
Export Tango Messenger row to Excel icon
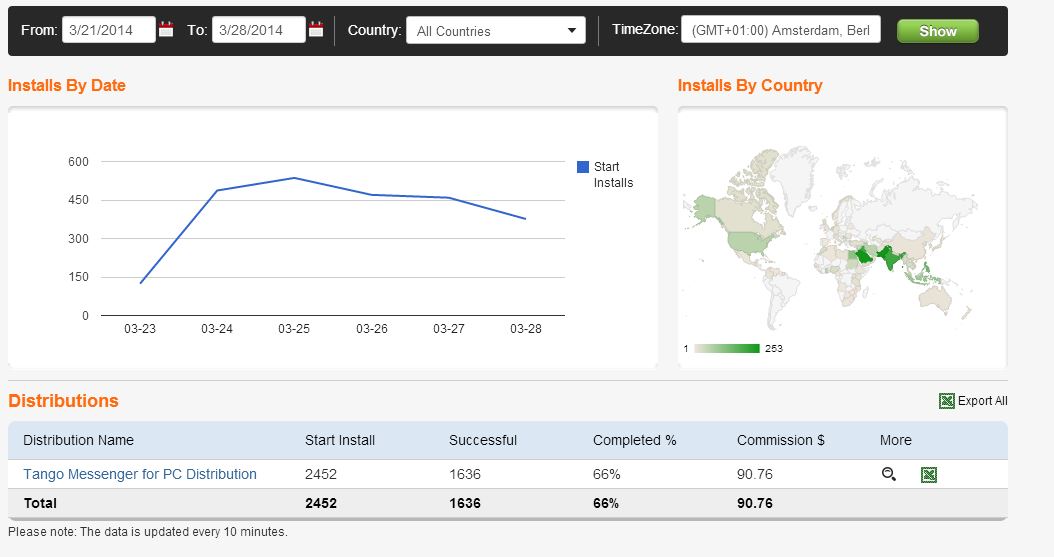coord(928,475)
